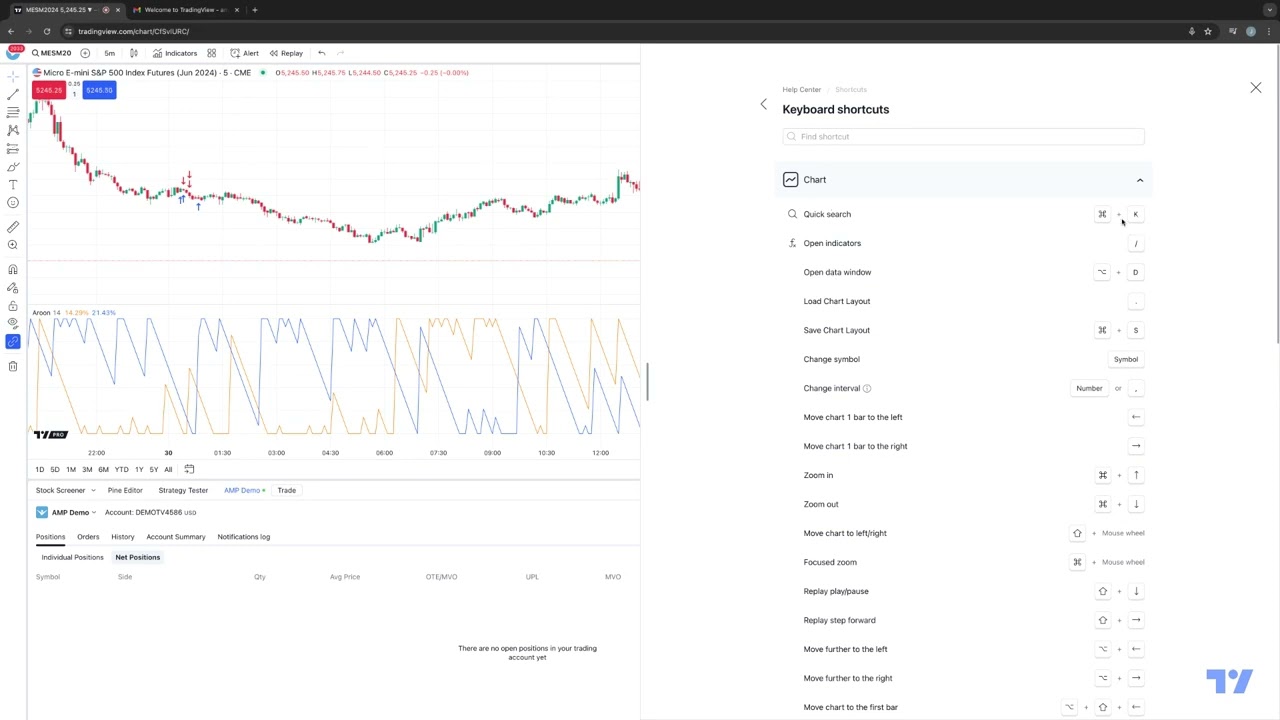Close the Keyboard shortcuts panel
The image size is (1280, 720).
coord(1256,88)
